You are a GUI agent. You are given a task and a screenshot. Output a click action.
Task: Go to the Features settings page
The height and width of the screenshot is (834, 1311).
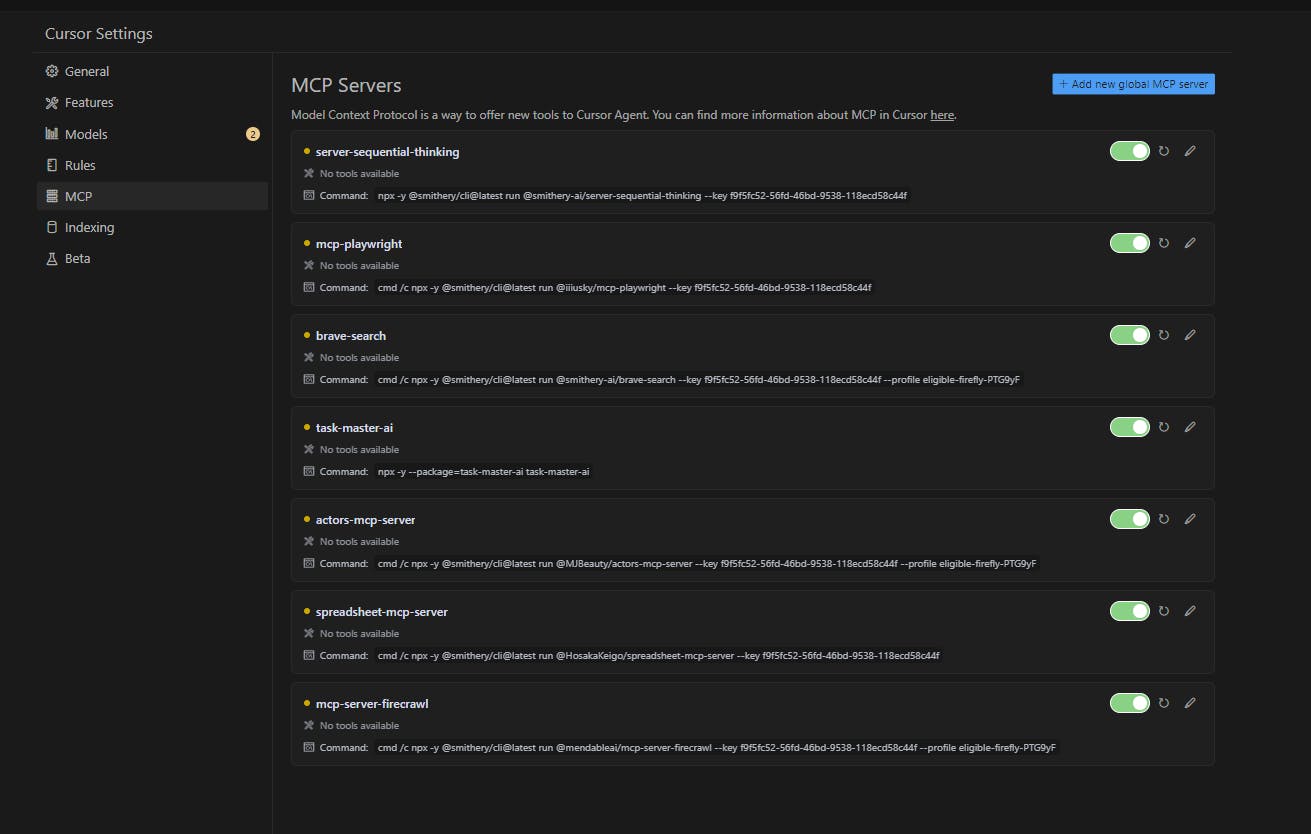[x=89, y=103]
